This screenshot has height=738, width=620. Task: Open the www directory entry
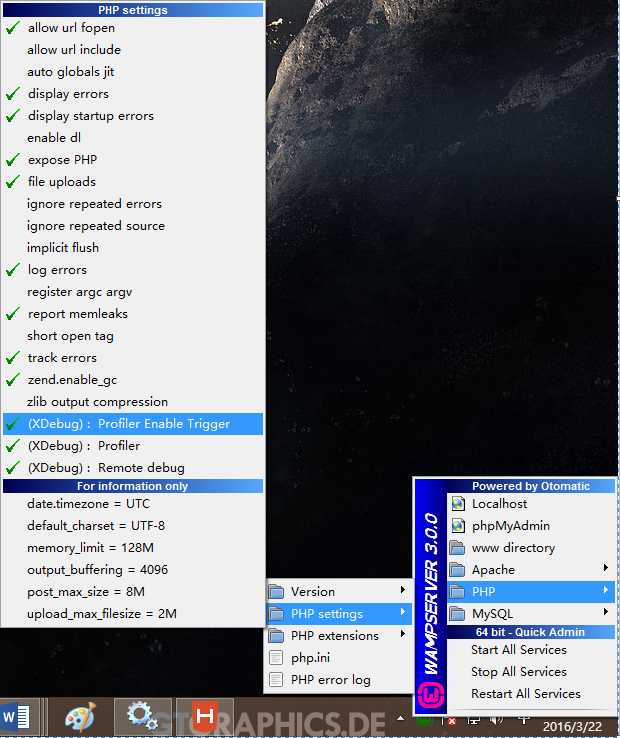click(531, 548)
